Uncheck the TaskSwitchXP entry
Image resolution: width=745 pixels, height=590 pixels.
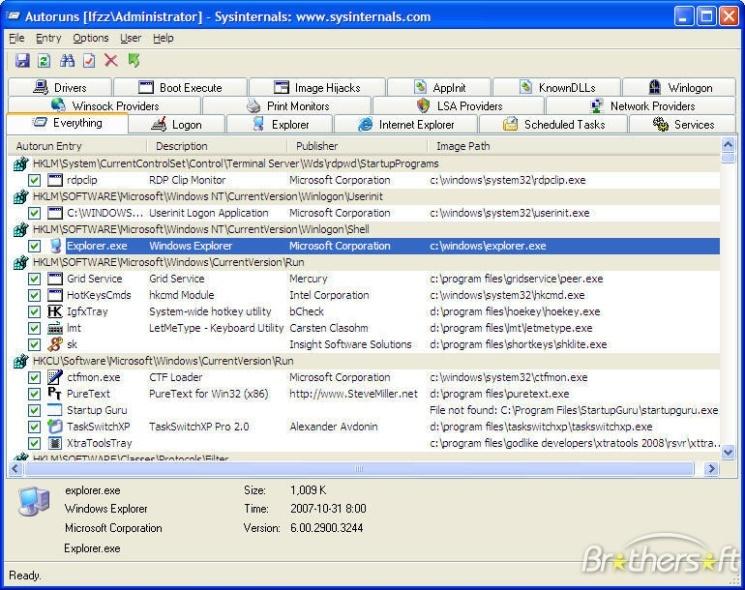pos(34,426)
